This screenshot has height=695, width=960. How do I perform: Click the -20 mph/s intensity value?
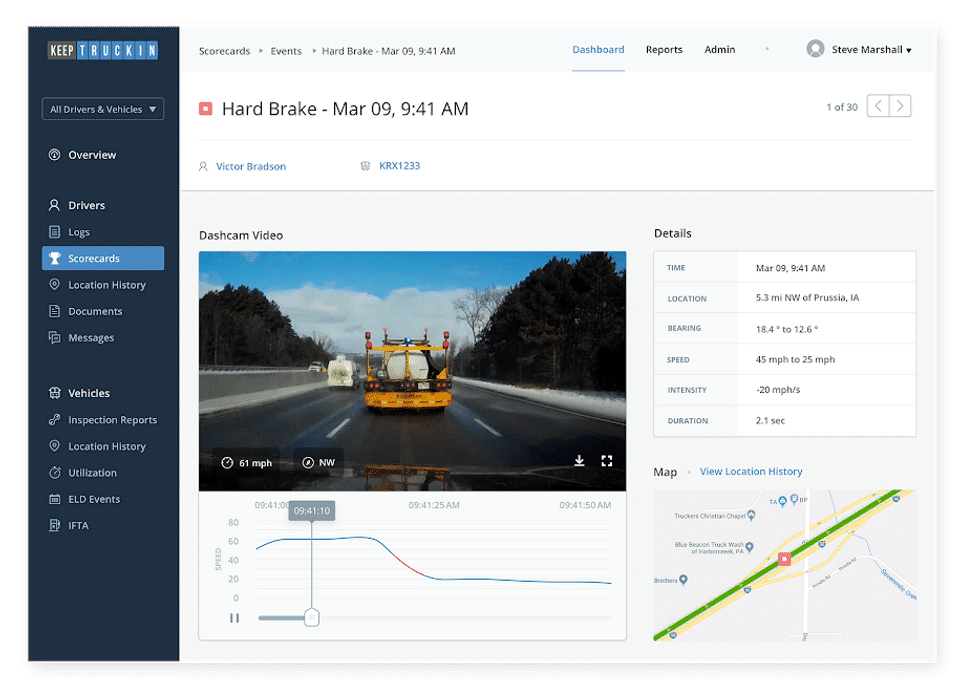778,389
